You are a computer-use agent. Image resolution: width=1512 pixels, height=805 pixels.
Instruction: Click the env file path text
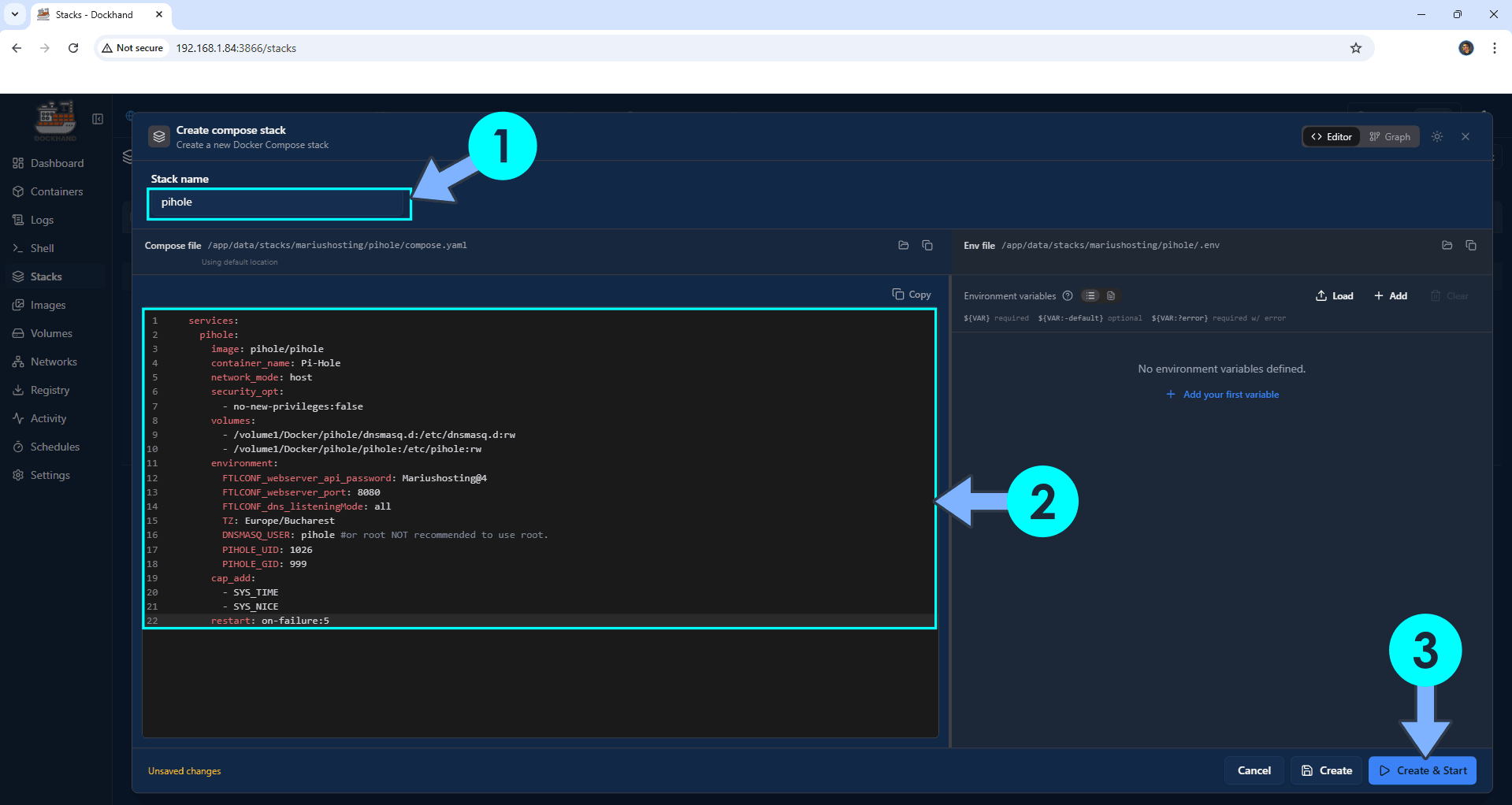click(1111, 246)
